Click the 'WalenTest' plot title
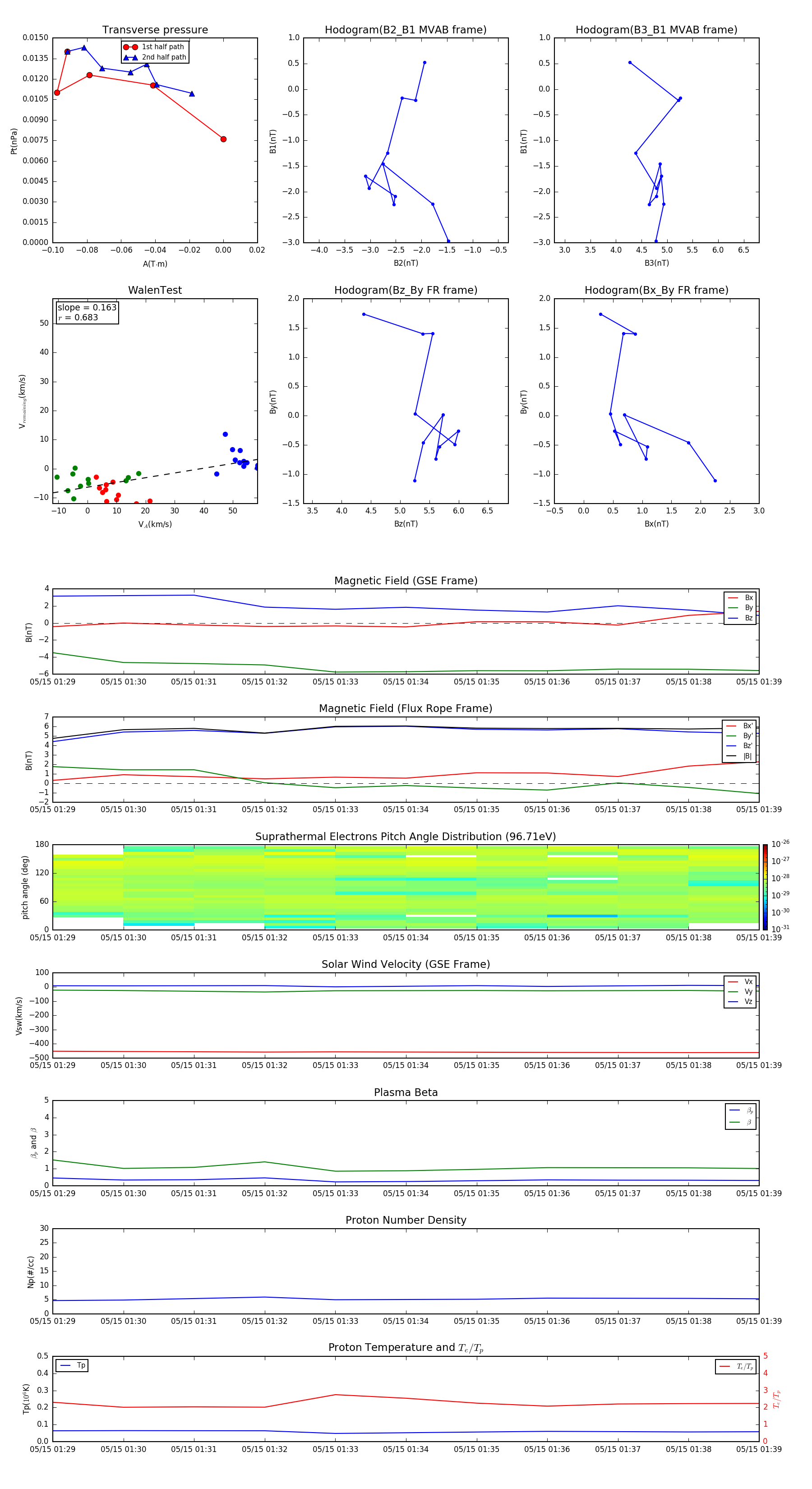Viewport: 812px width, 1489px height. (x=155, y=290)
